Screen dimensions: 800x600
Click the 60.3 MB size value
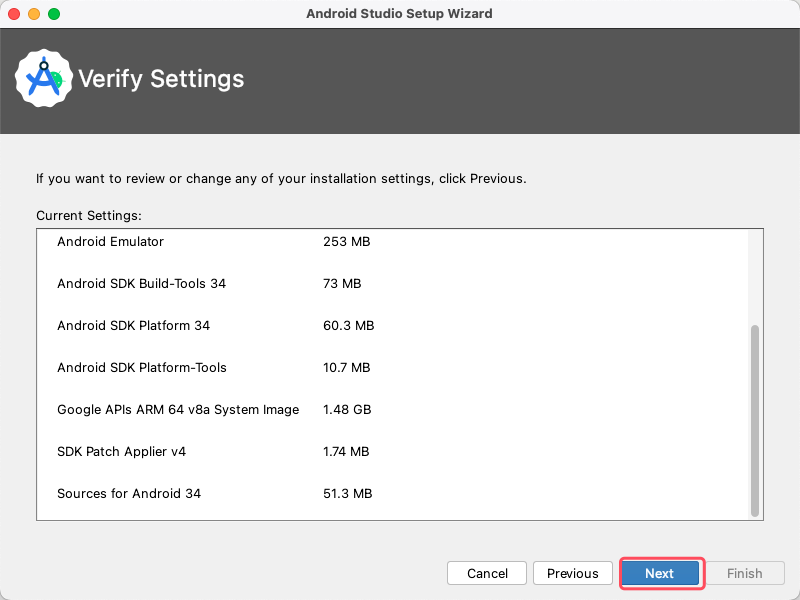[348, 326]
